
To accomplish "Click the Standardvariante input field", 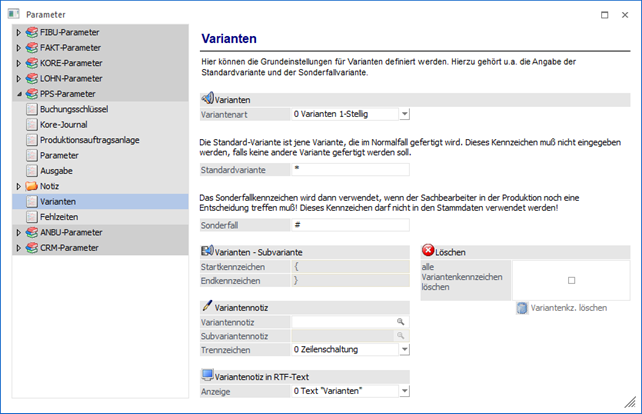I will tap(350, 170).
